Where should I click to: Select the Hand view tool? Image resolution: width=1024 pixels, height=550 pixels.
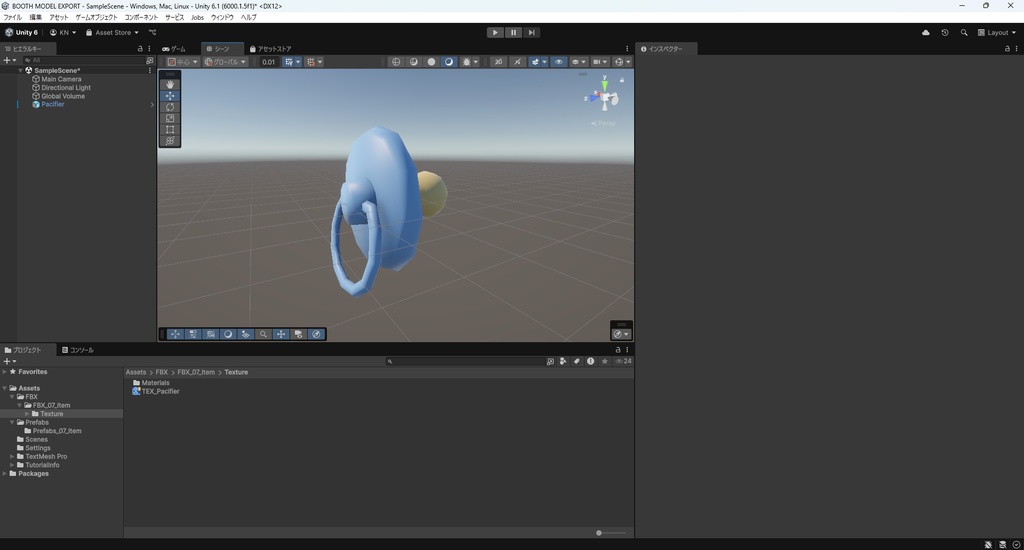[170, 84]
